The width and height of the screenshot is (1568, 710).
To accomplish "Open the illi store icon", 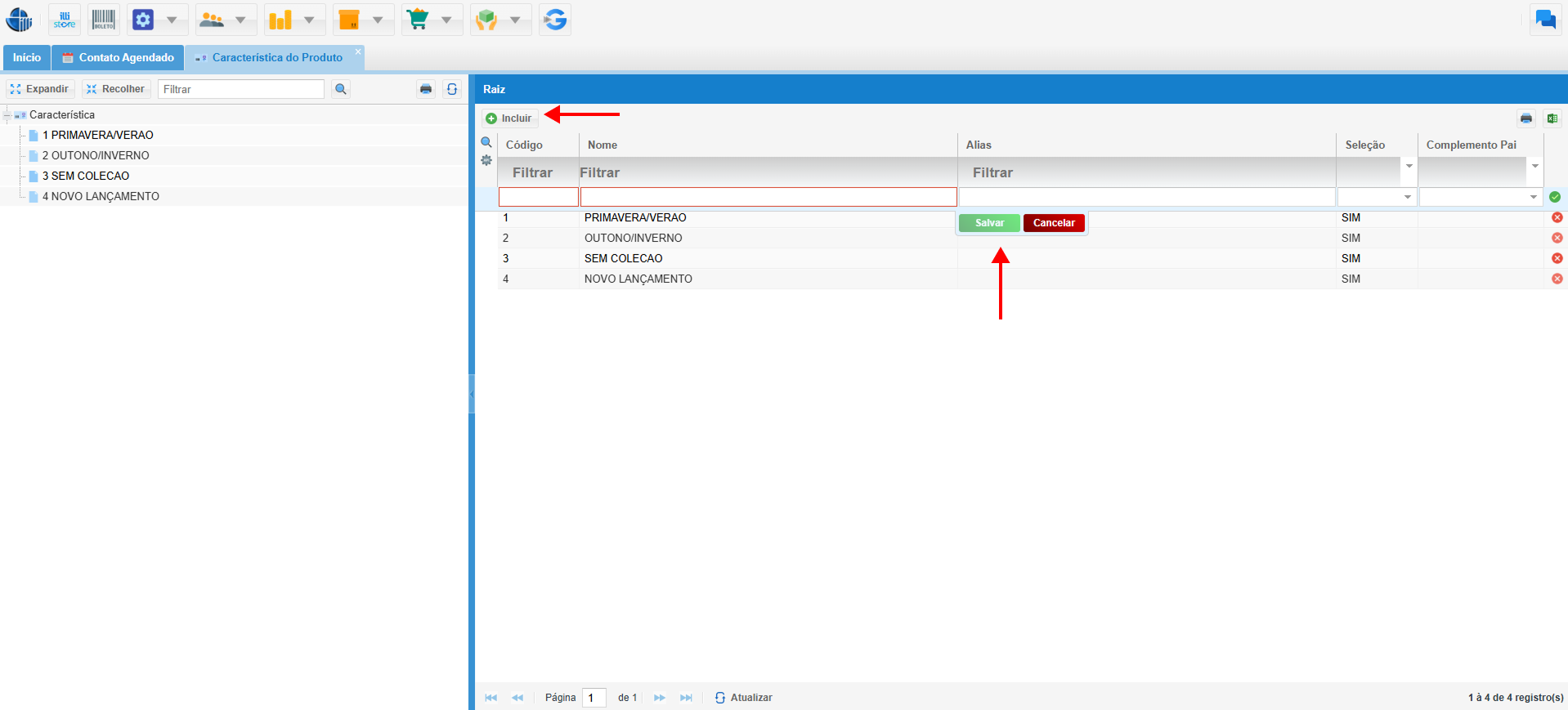I will coord(65,20).
